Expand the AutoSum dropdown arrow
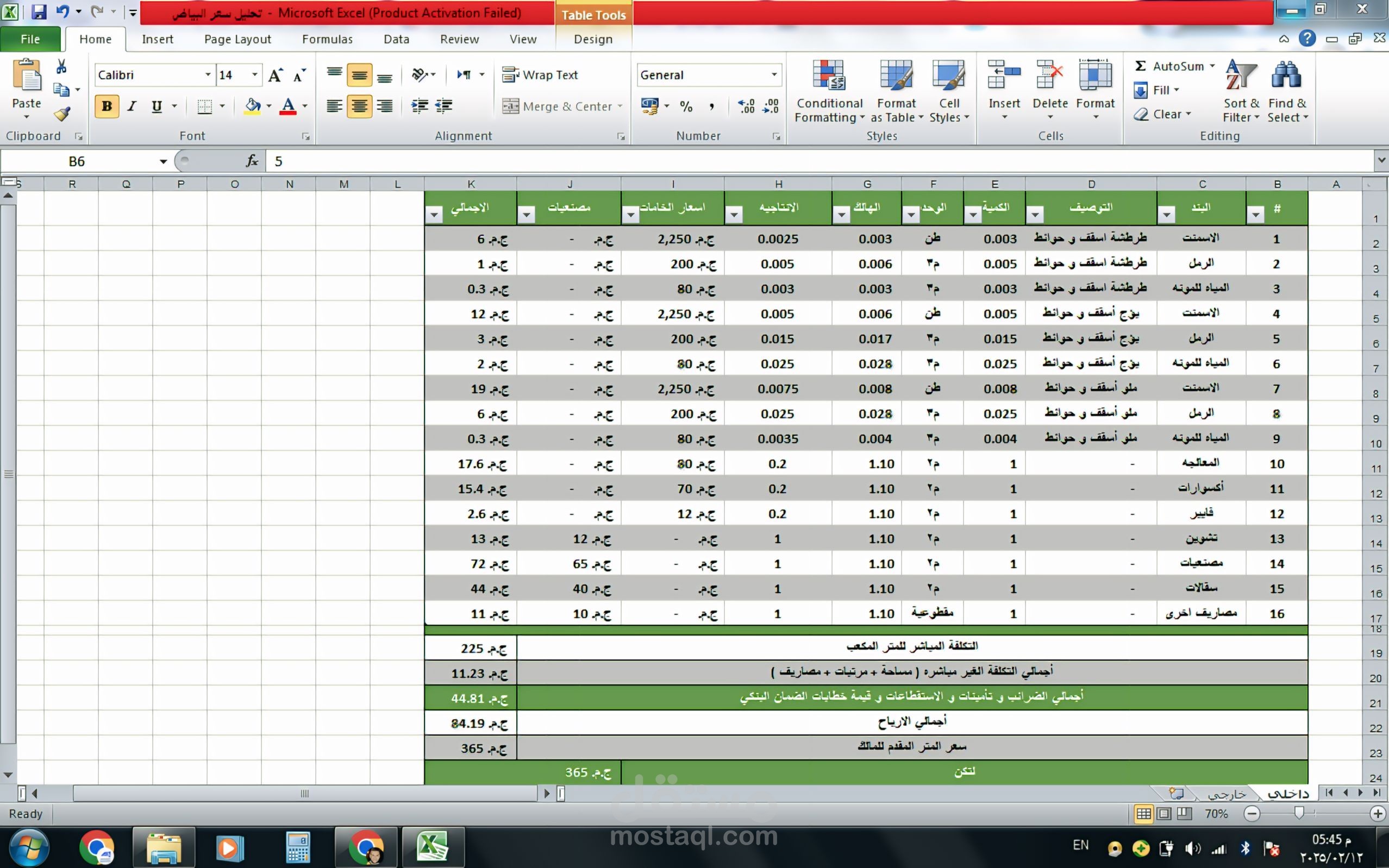Screen dimensions: 1389x868 (x=1211, y=66)
